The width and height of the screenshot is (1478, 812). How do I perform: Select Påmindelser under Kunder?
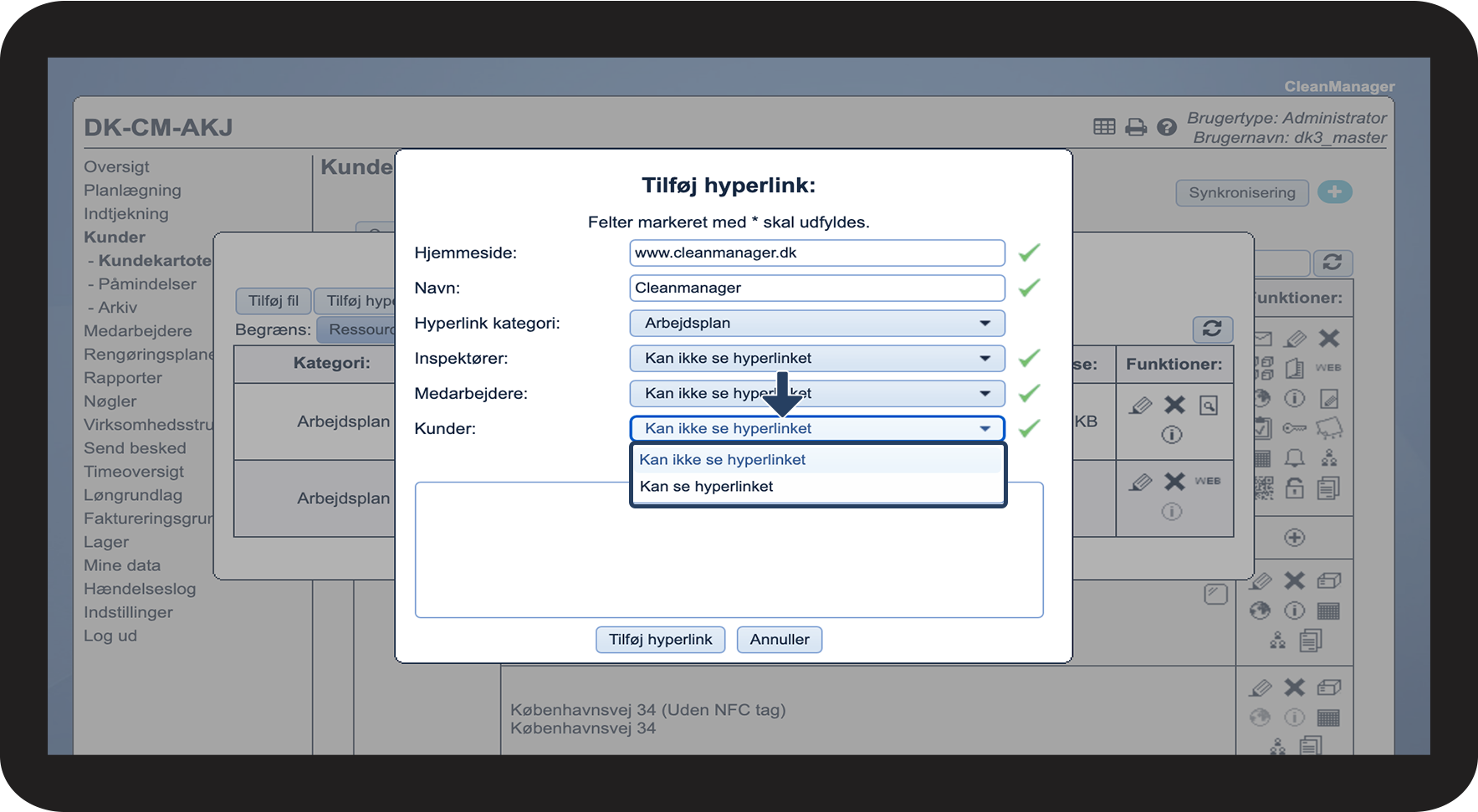click(147, 283)
